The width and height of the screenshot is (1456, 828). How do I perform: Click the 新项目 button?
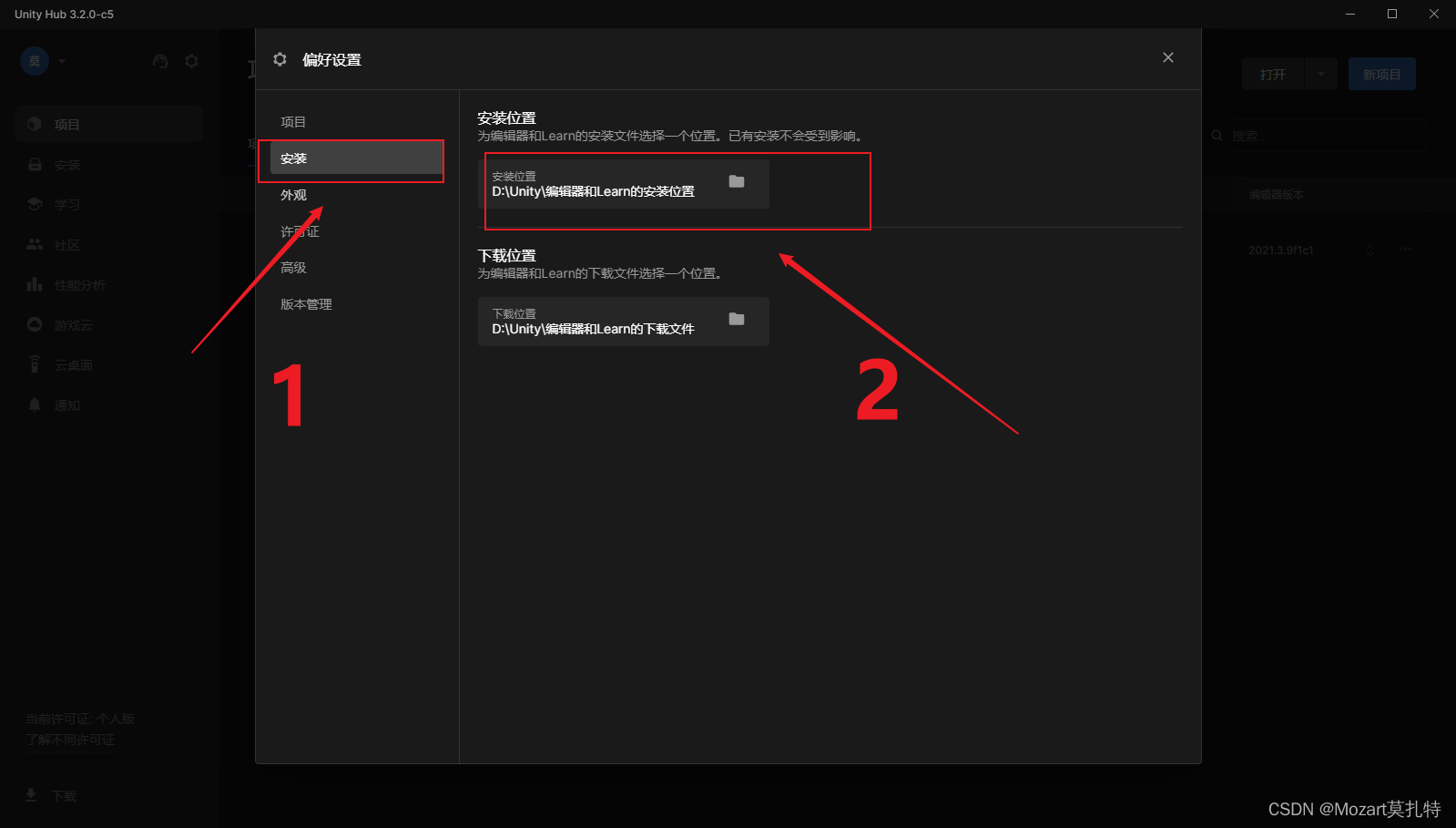[1382, 74]
